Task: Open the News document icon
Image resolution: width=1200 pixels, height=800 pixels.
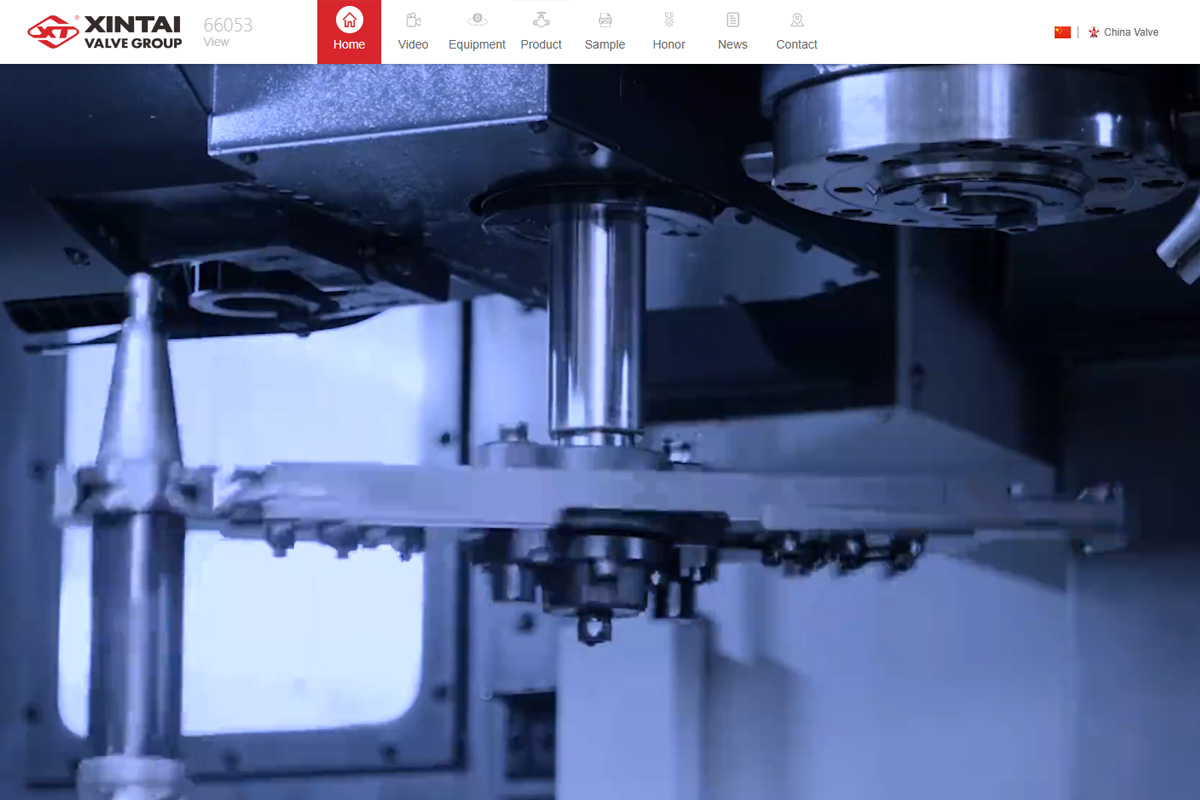Action: pyautogui.click(x=733, y=20)
